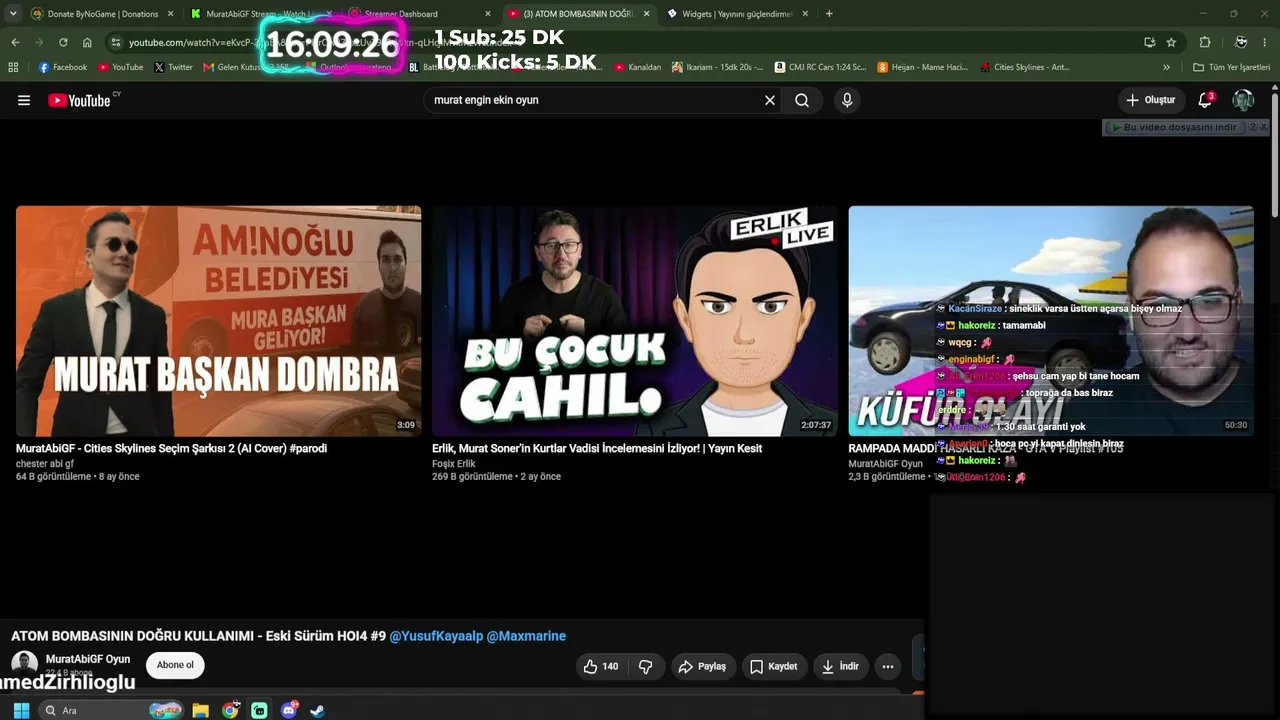Open the YouTube hamburger guide menu

[24, 100]
